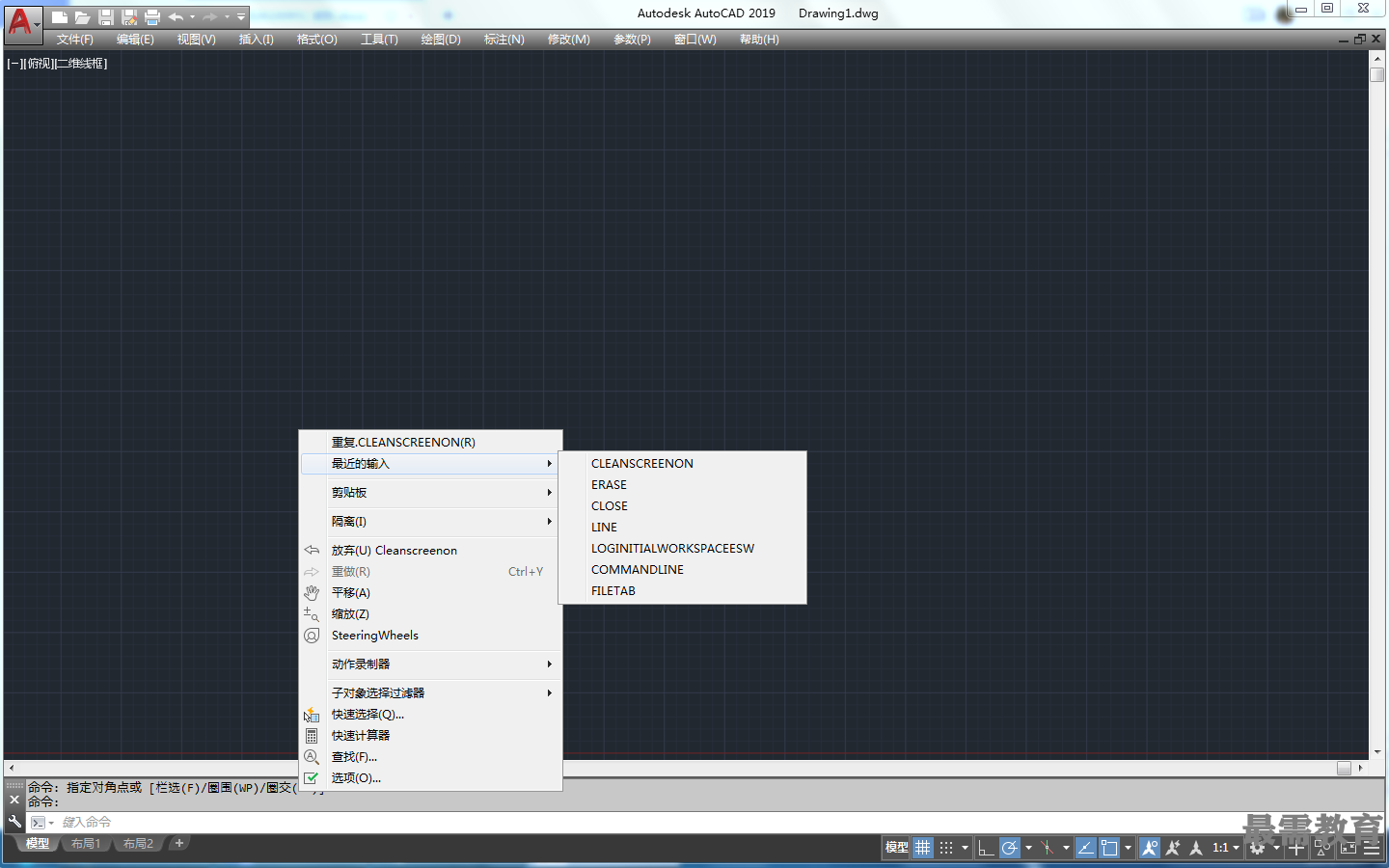1389x868 pixels.
Task: Switch to the 布局2 layout tab
Action: click(138, 844)
